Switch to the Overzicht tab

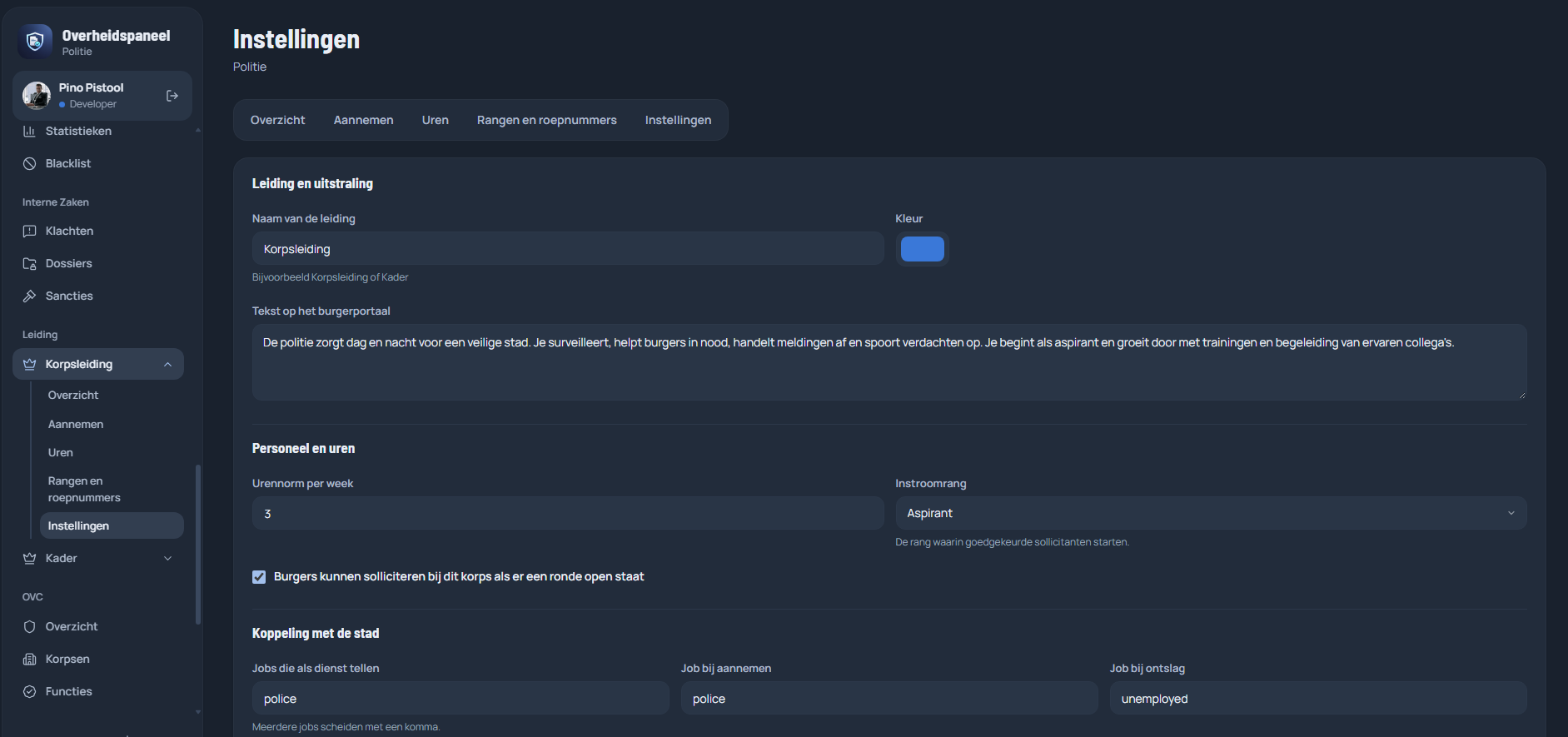[x=278, y=120]
